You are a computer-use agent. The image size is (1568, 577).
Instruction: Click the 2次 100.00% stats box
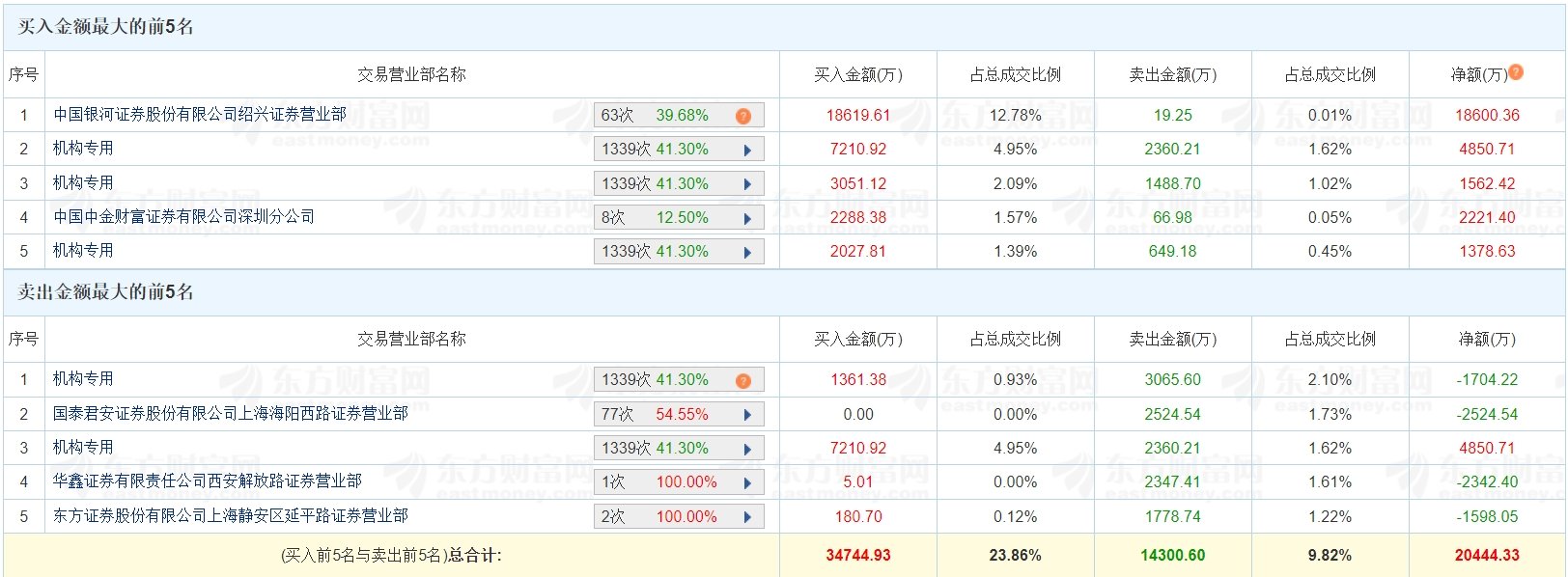[x=679, y=516]
